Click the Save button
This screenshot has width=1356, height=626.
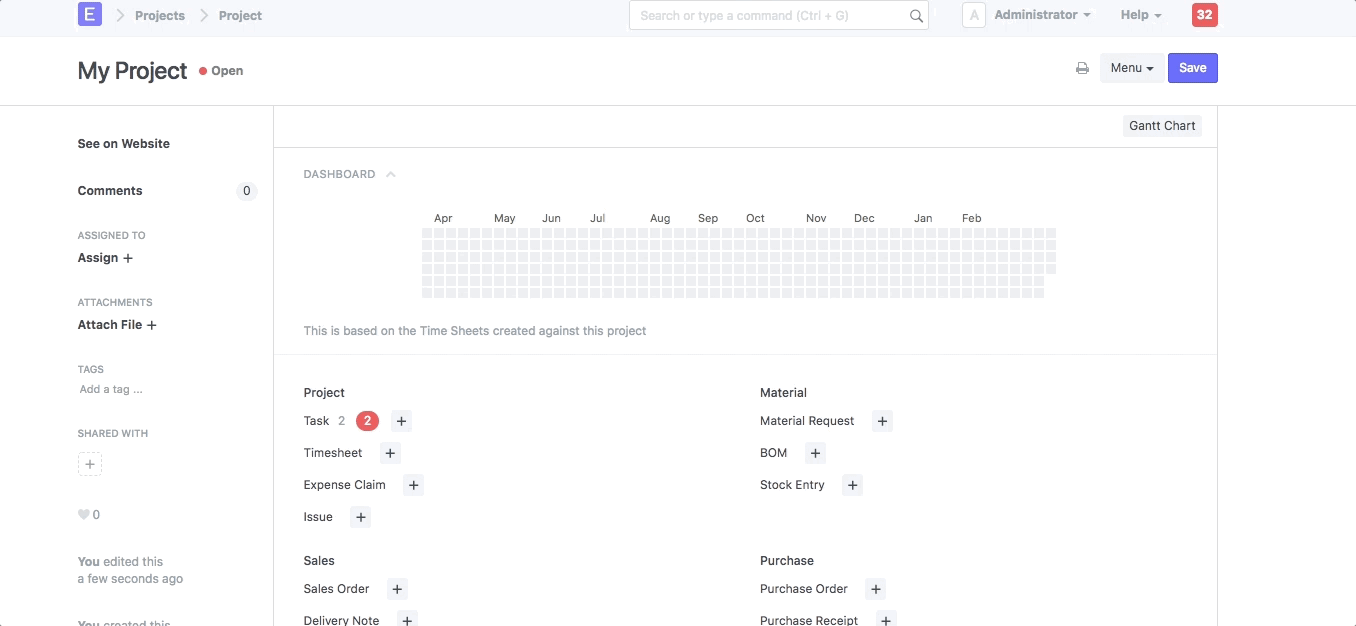(1192, 68)
